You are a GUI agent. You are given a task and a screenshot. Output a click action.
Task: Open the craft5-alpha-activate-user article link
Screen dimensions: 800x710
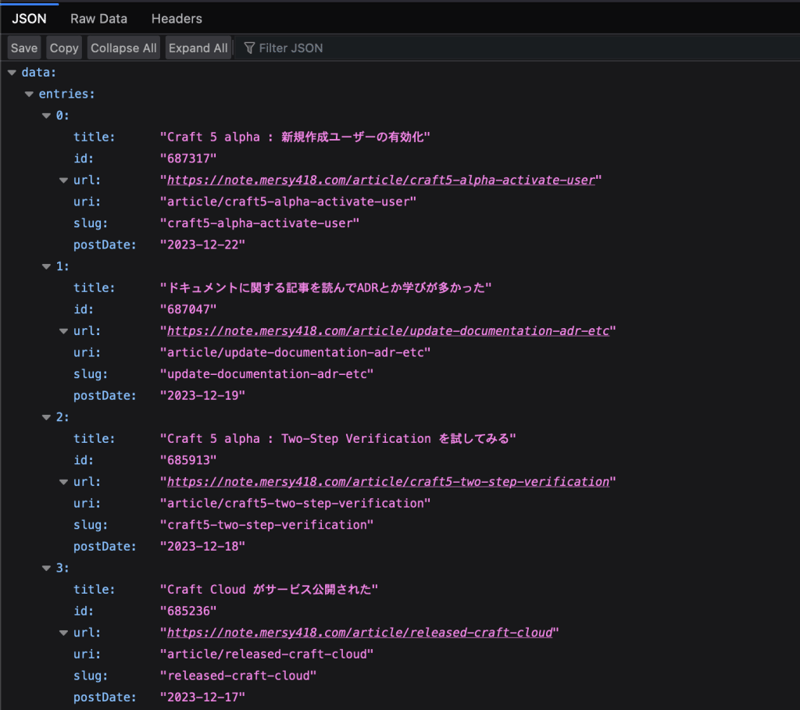[381, 180]
